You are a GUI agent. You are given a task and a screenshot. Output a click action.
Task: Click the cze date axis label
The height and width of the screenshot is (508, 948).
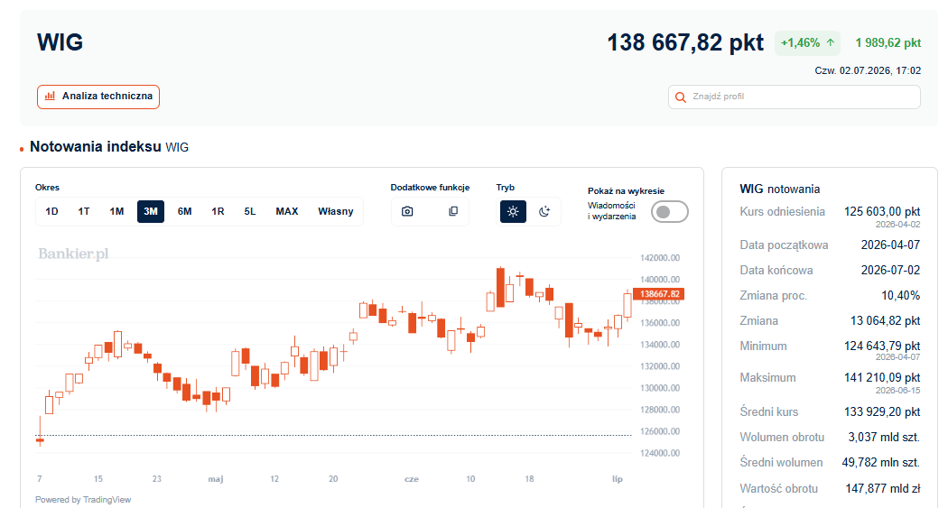point(412,479)
